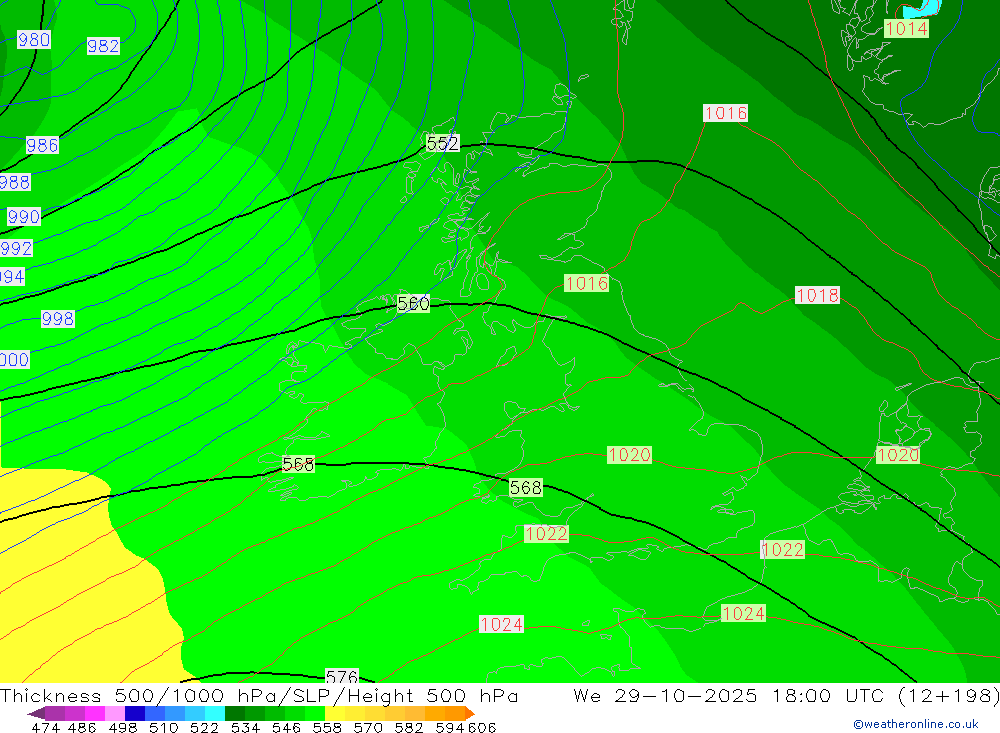This screenshot has width=1000, height=733.
Task: Click the 988 isobar label
Action: click(x=15, y=182)
